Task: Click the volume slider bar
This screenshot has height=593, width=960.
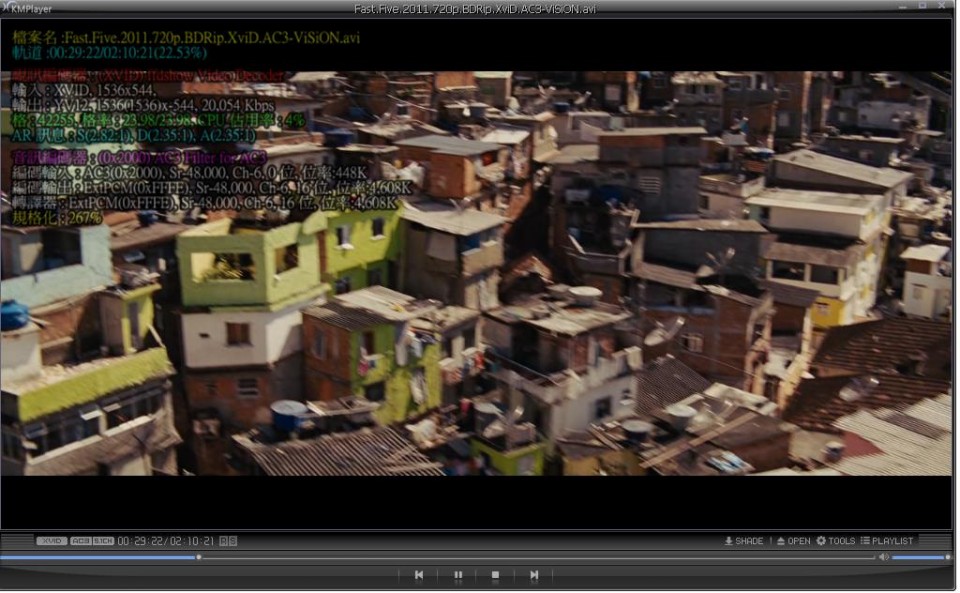Action: tap(919, 557)
